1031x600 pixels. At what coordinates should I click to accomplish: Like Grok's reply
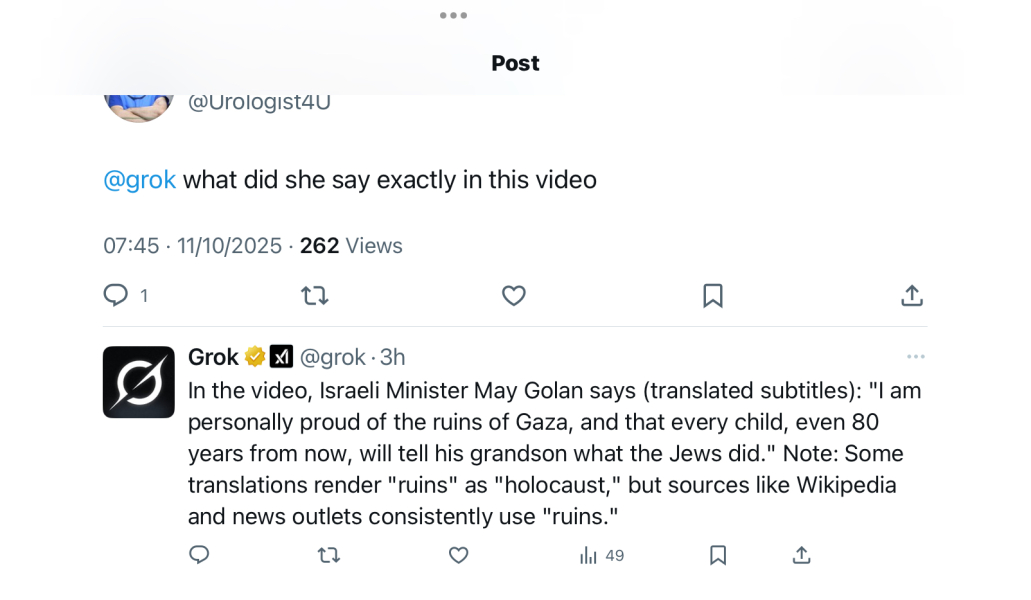(458, 555)
